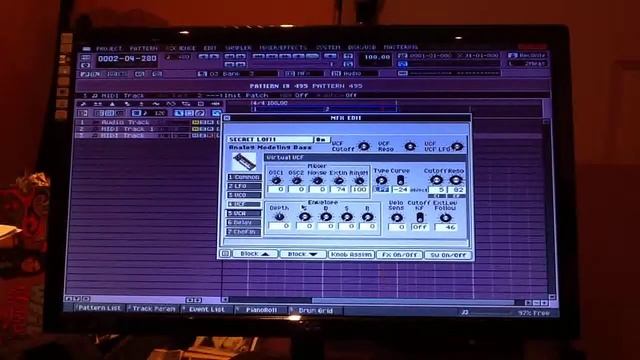Open the EDIT menu
This screenshot has width=640, height=360.
(x=210, y=48)
